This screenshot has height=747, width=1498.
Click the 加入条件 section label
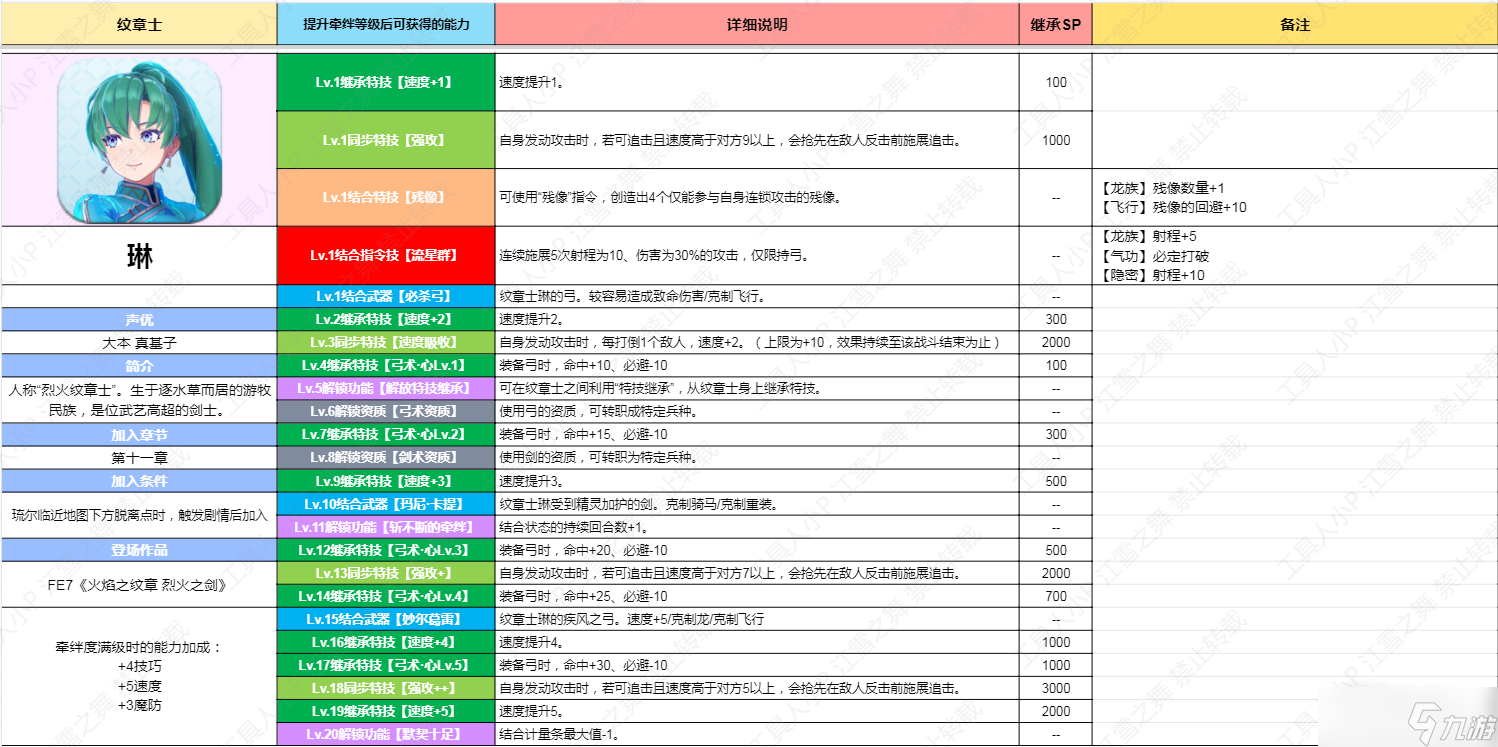click(x=139, y=481)
